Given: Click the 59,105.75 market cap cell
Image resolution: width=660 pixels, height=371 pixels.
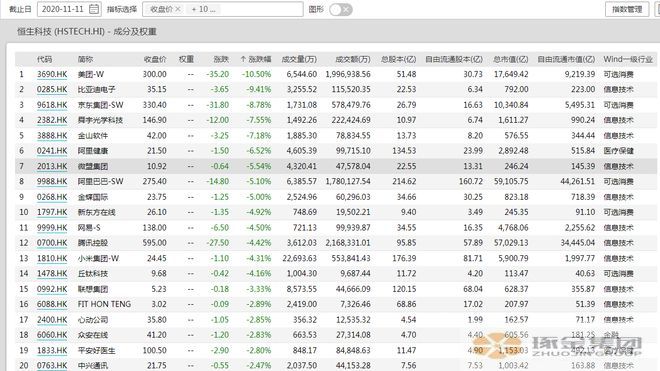Looking at the screenshot, I should point(511,181).
